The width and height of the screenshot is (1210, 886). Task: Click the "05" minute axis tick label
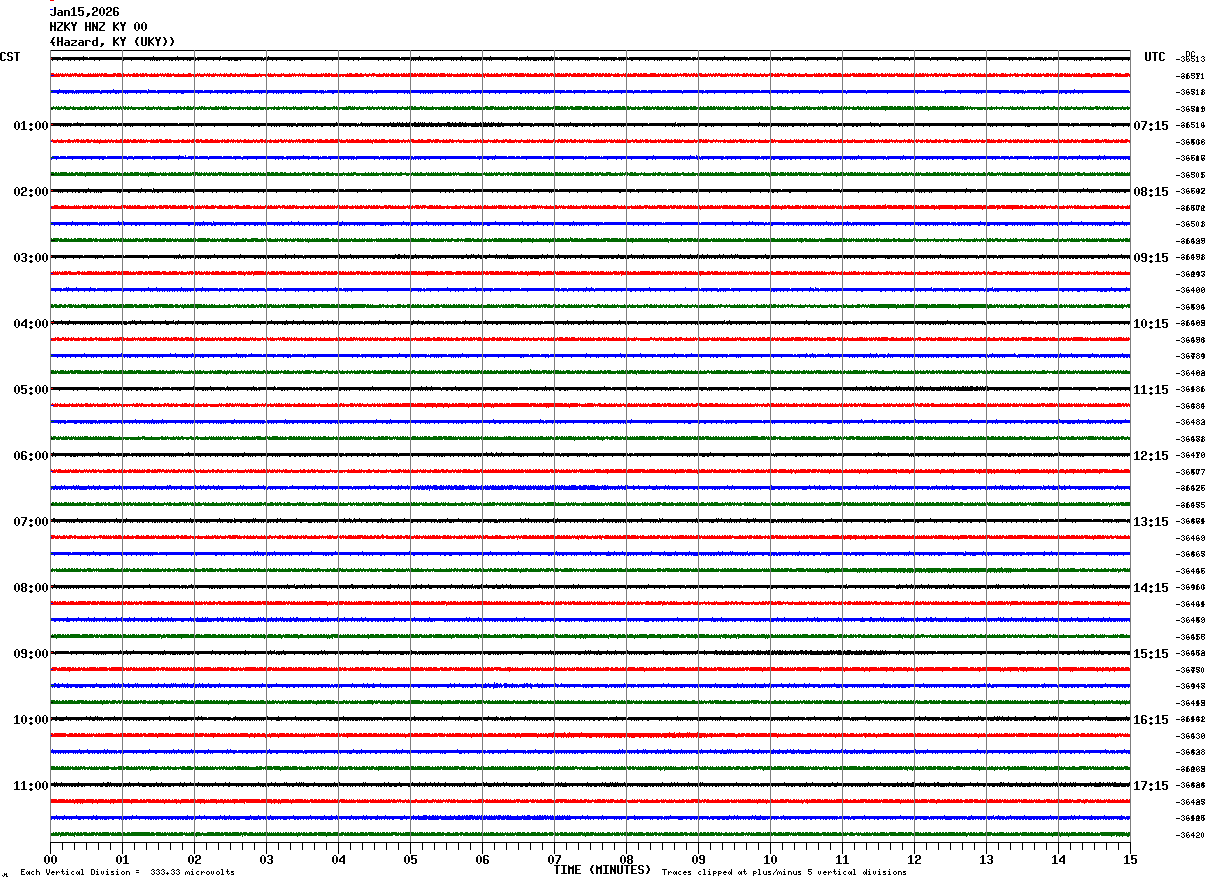pos(410,859)
